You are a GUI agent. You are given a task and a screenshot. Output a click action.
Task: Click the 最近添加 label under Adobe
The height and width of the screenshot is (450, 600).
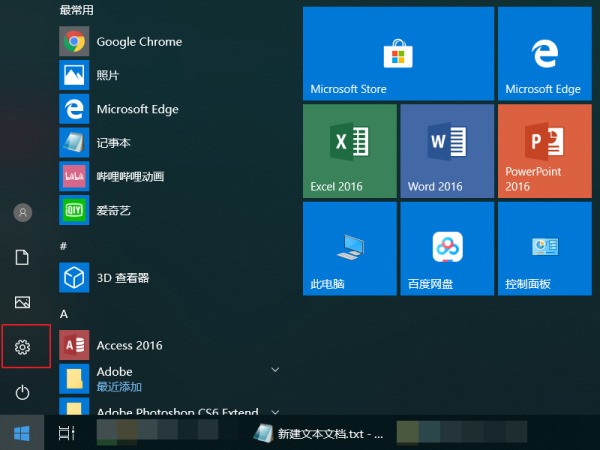(x=119, y=387)
